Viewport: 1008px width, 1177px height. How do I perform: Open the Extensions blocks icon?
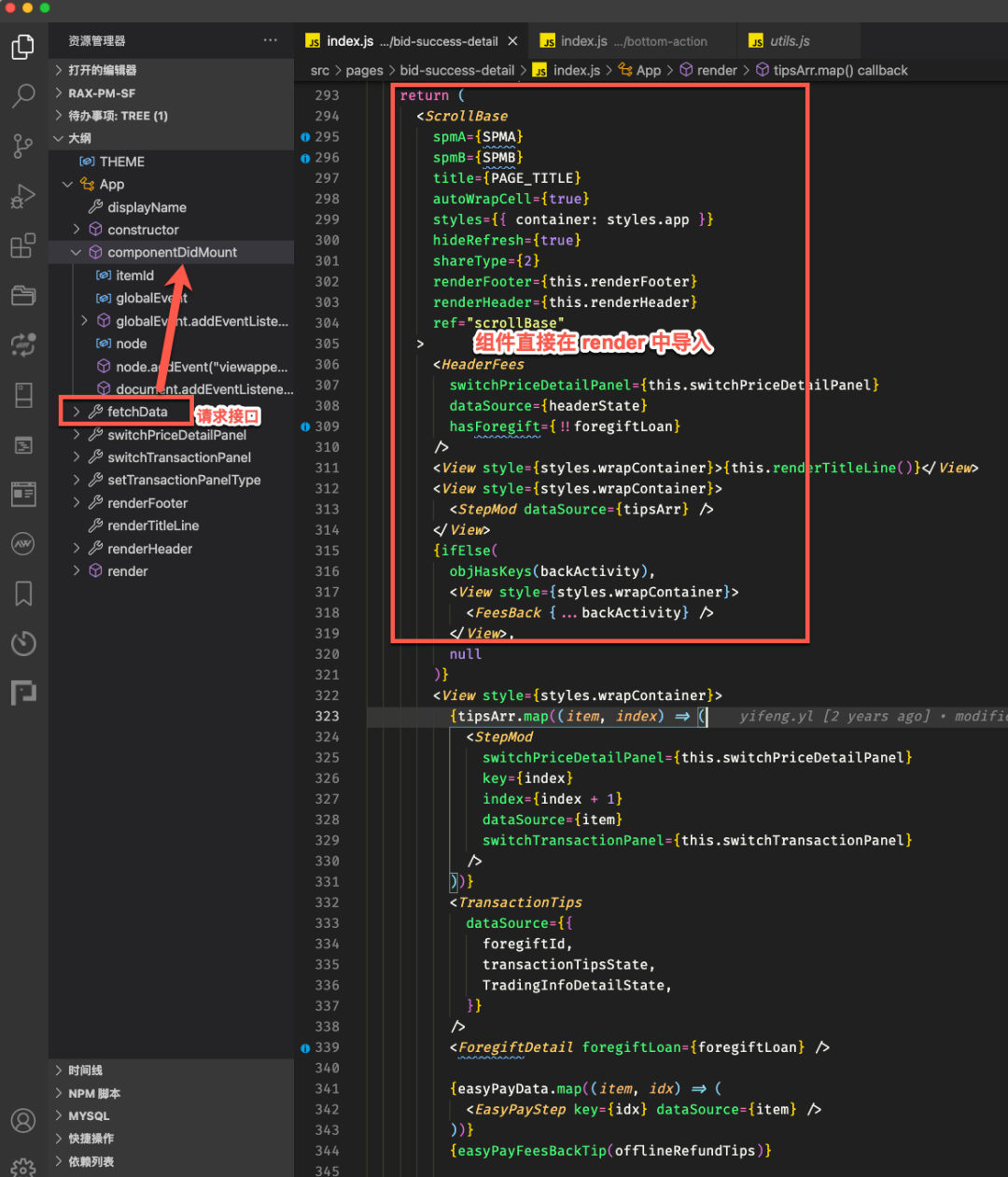pos(23,246)
